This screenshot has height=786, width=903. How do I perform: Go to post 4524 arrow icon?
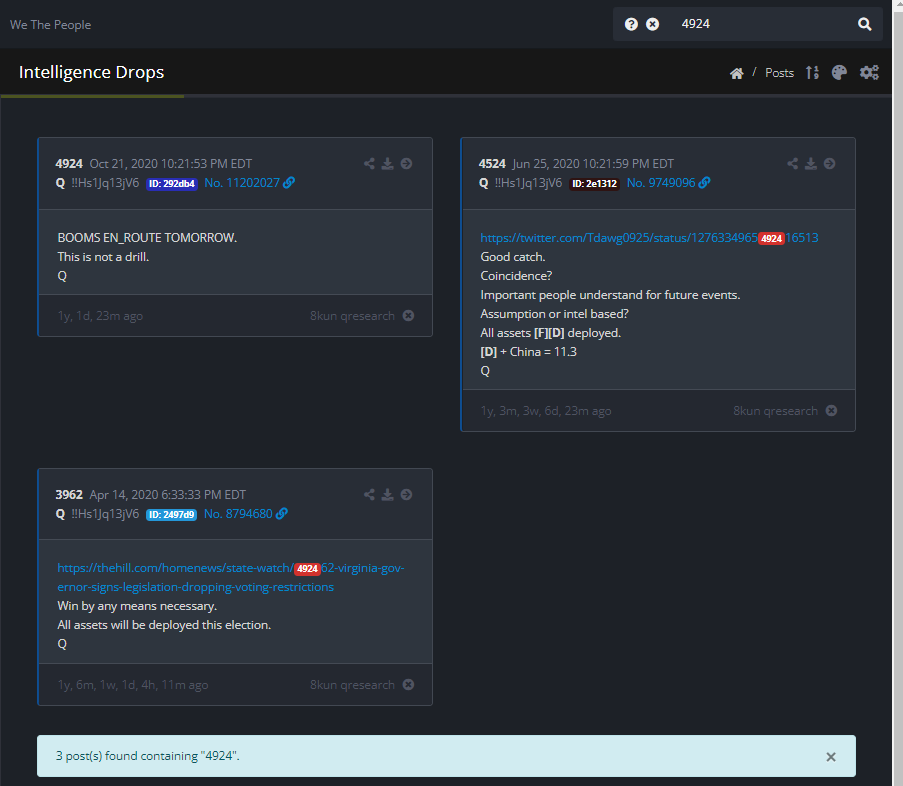point(830,164)
